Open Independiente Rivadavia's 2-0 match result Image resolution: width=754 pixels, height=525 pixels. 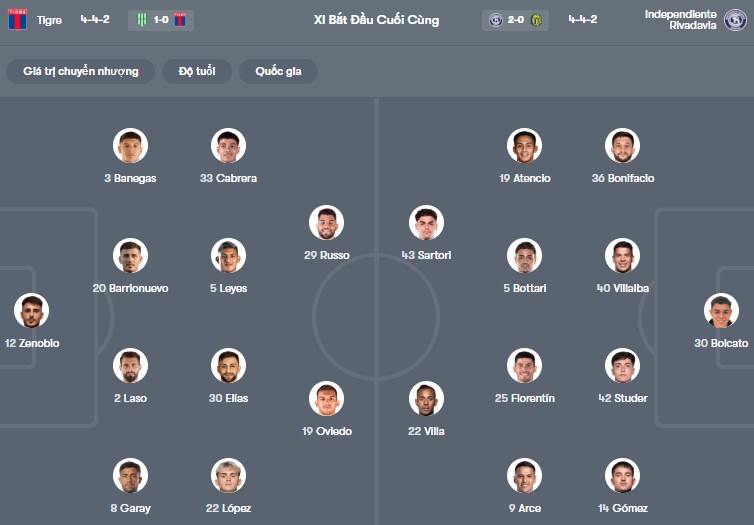tap(517, 20)
